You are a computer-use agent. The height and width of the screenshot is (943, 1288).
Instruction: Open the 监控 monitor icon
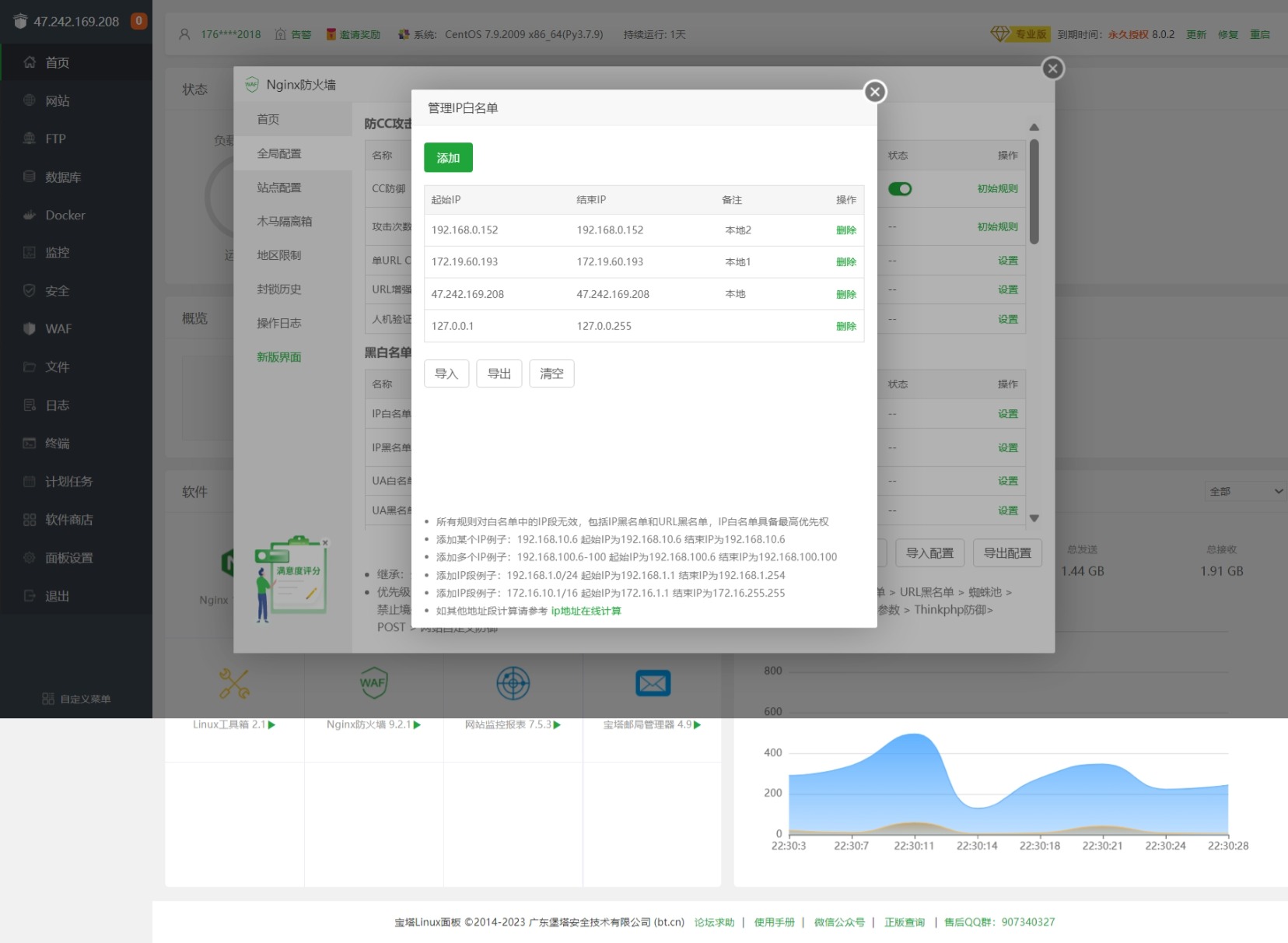30,252
